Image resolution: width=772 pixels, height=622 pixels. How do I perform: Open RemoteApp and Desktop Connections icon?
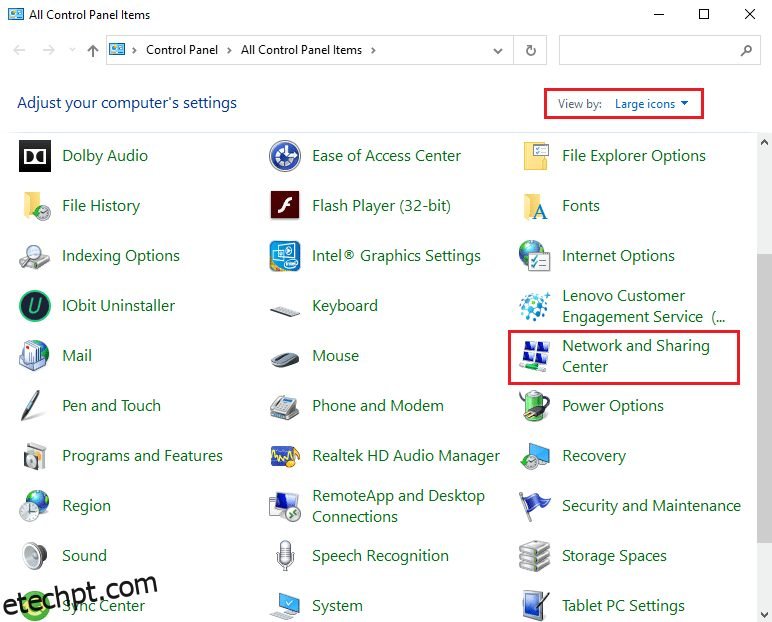coord(285,507)
